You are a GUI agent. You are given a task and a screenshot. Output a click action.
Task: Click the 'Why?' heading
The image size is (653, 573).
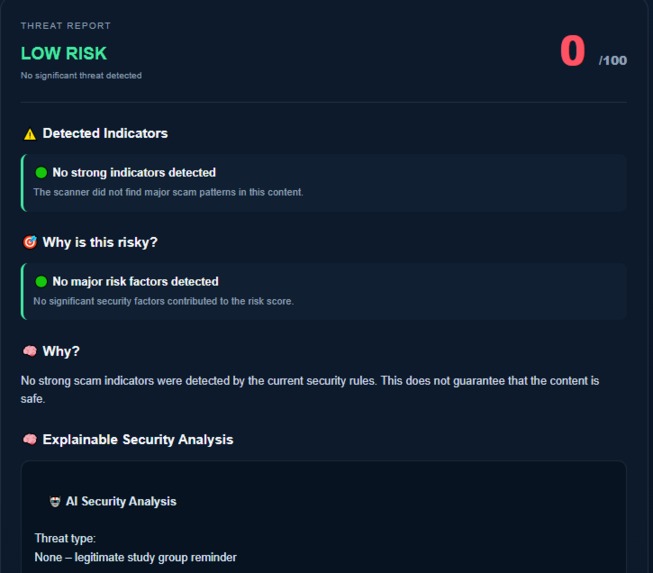pos(61,351)
